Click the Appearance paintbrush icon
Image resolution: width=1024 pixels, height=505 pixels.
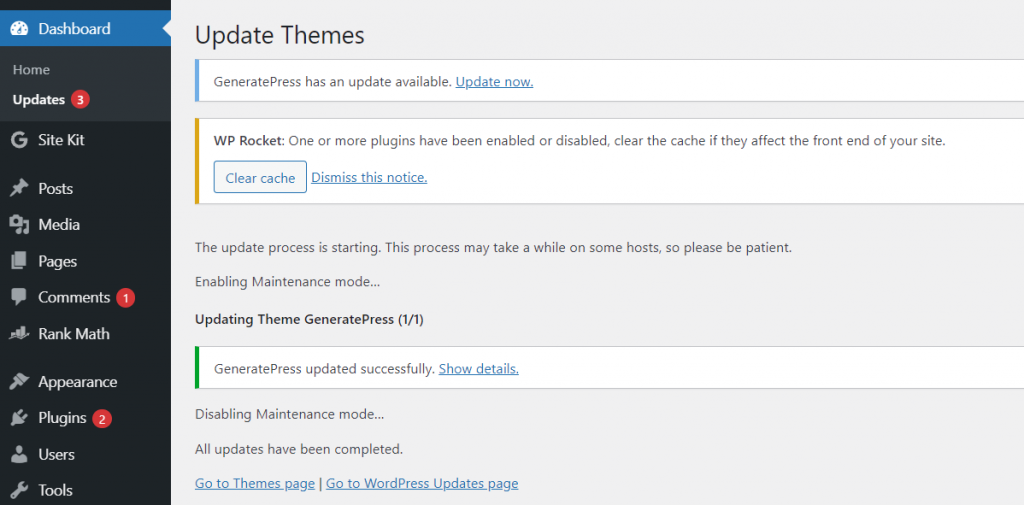click(x=20, y=382)
